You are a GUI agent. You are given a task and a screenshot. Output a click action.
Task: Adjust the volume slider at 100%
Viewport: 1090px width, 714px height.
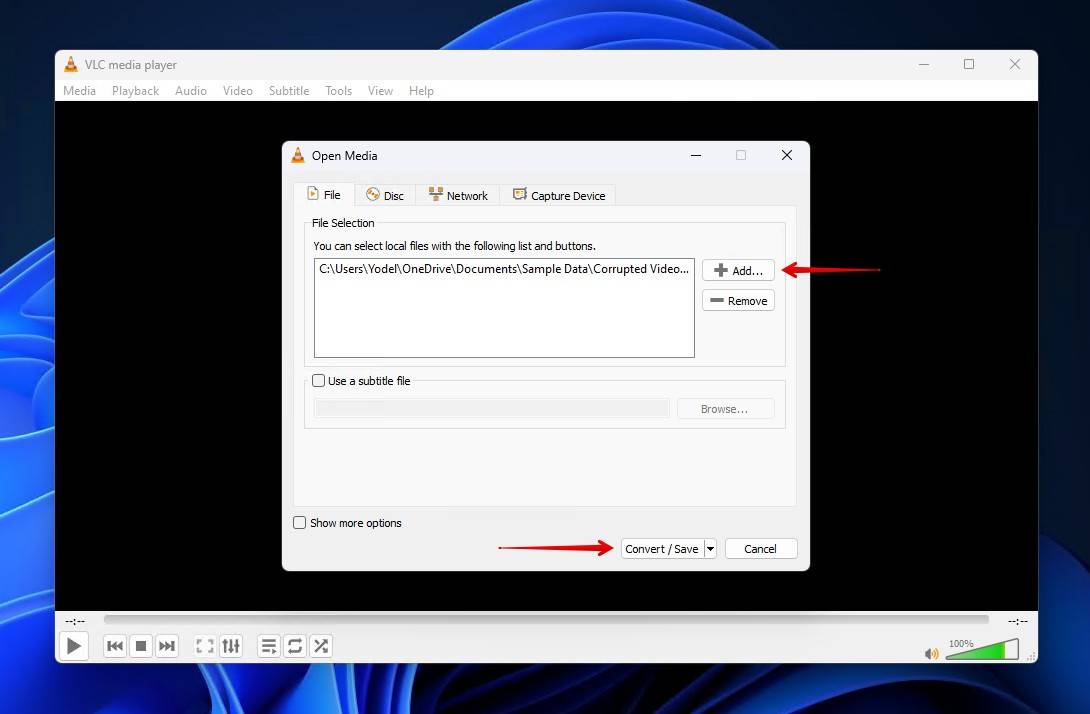pyautogui.click(x=982, y=649)
